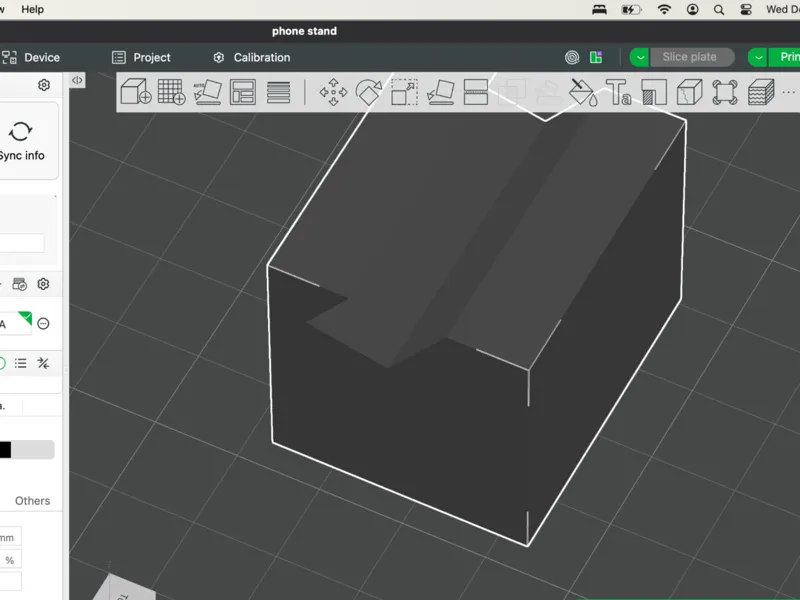Click the process list view icon

coord(20,363)
